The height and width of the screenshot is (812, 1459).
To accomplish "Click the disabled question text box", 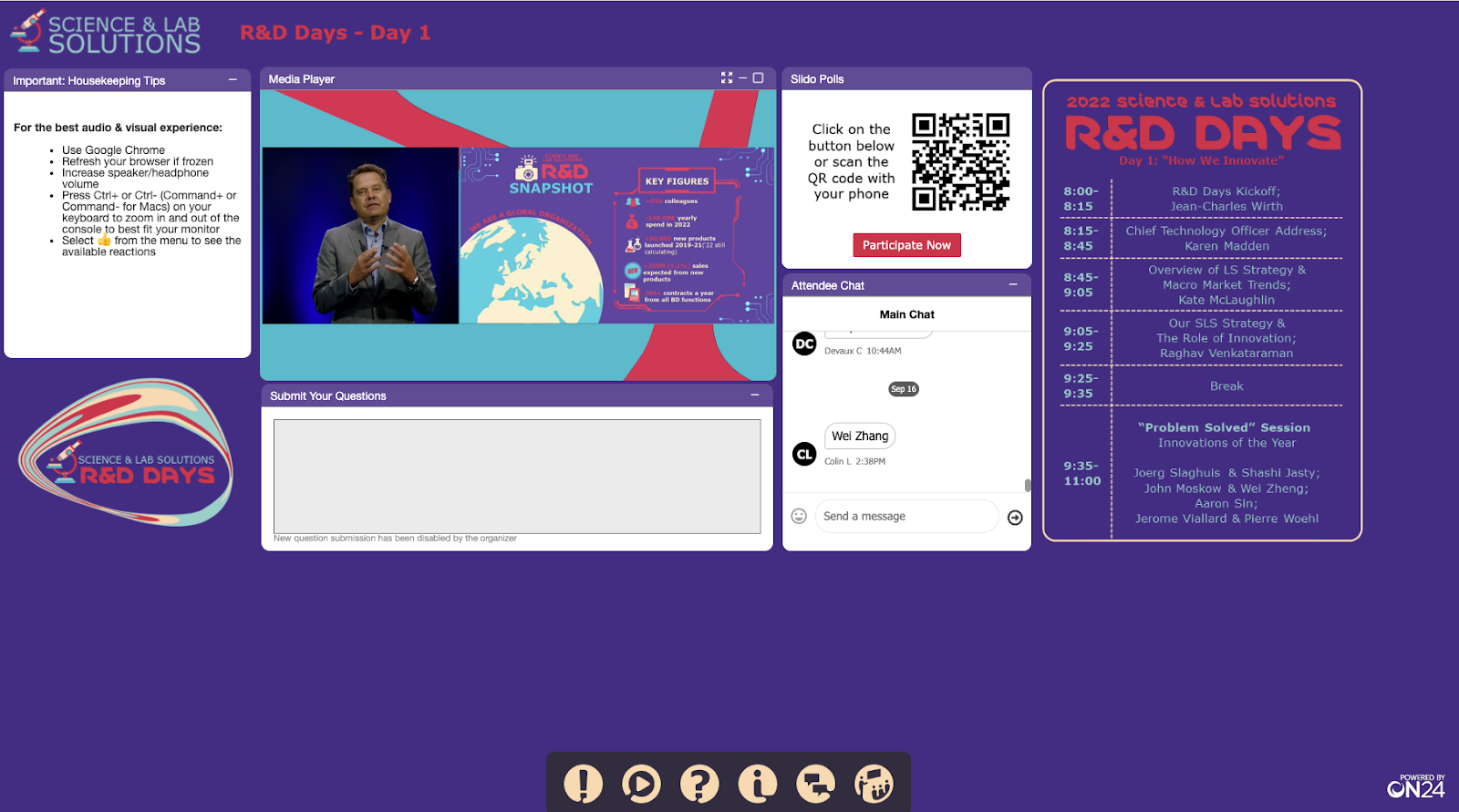I will tap(517, 476).
